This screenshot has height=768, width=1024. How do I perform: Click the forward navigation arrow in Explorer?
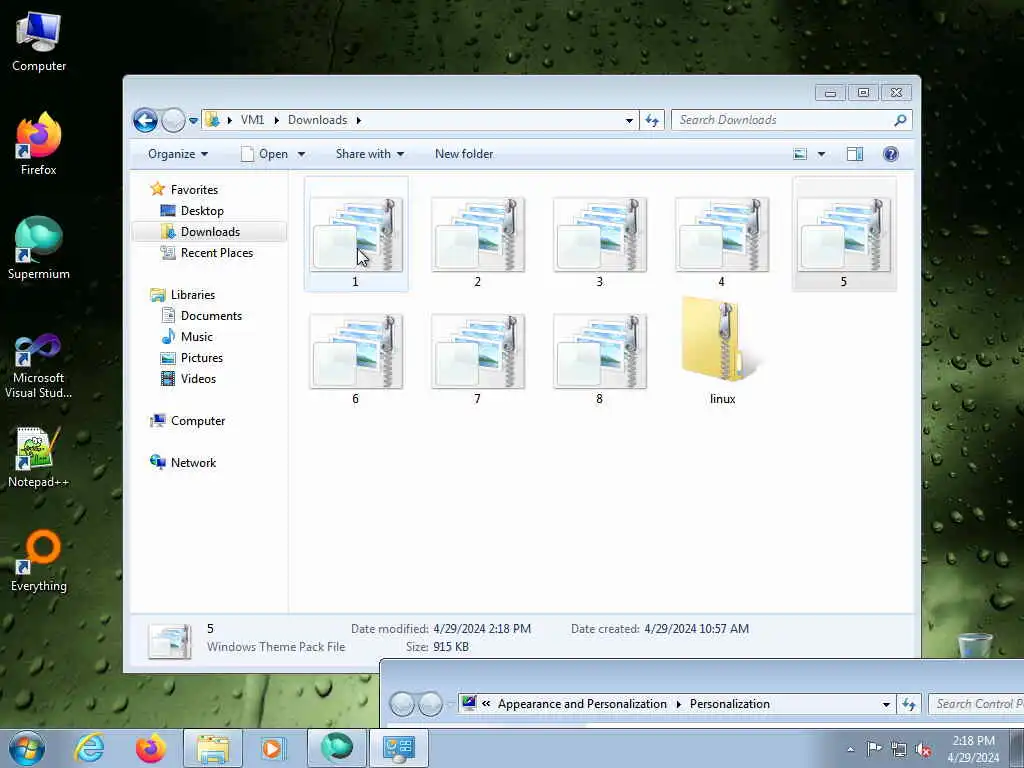(173, 120)
